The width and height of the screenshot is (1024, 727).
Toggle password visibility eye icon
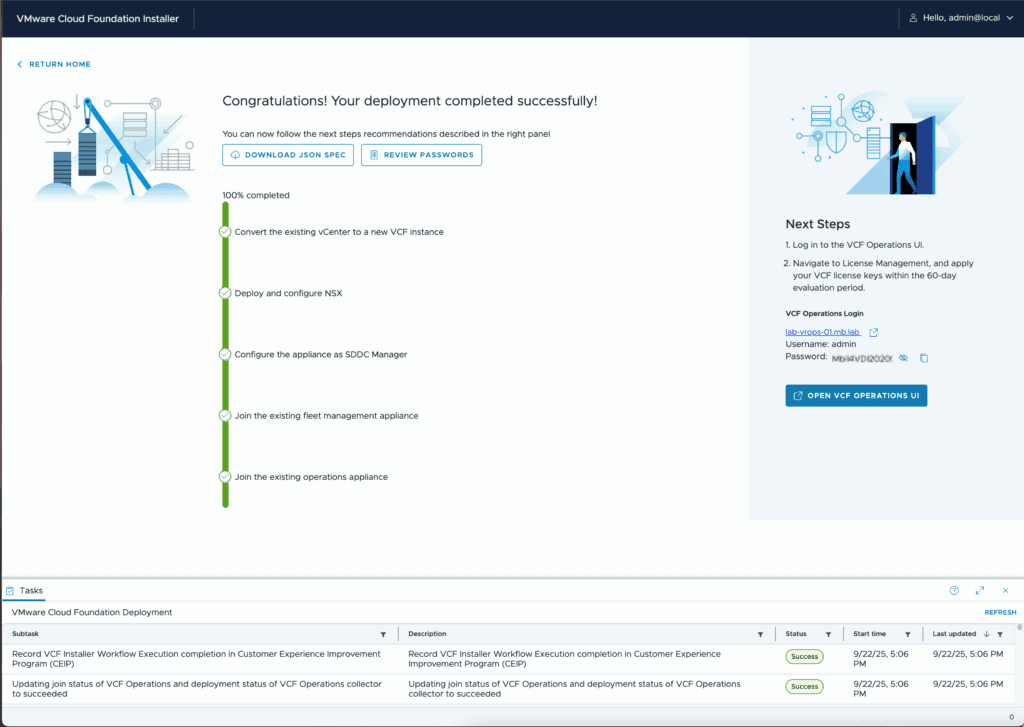(903, 358)
